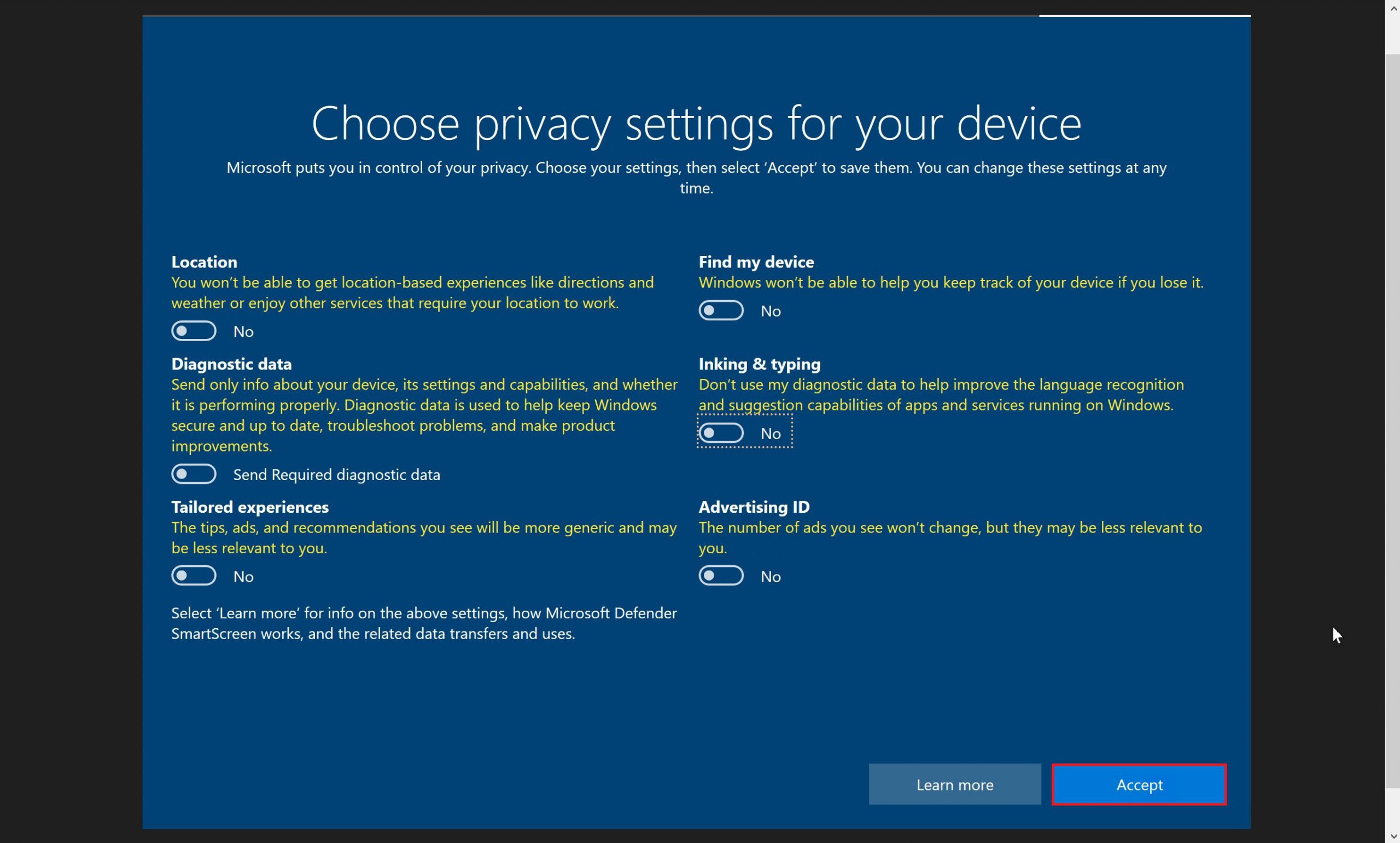Toggle the Location switch
1400x843 pixels.
coord(194,331)
